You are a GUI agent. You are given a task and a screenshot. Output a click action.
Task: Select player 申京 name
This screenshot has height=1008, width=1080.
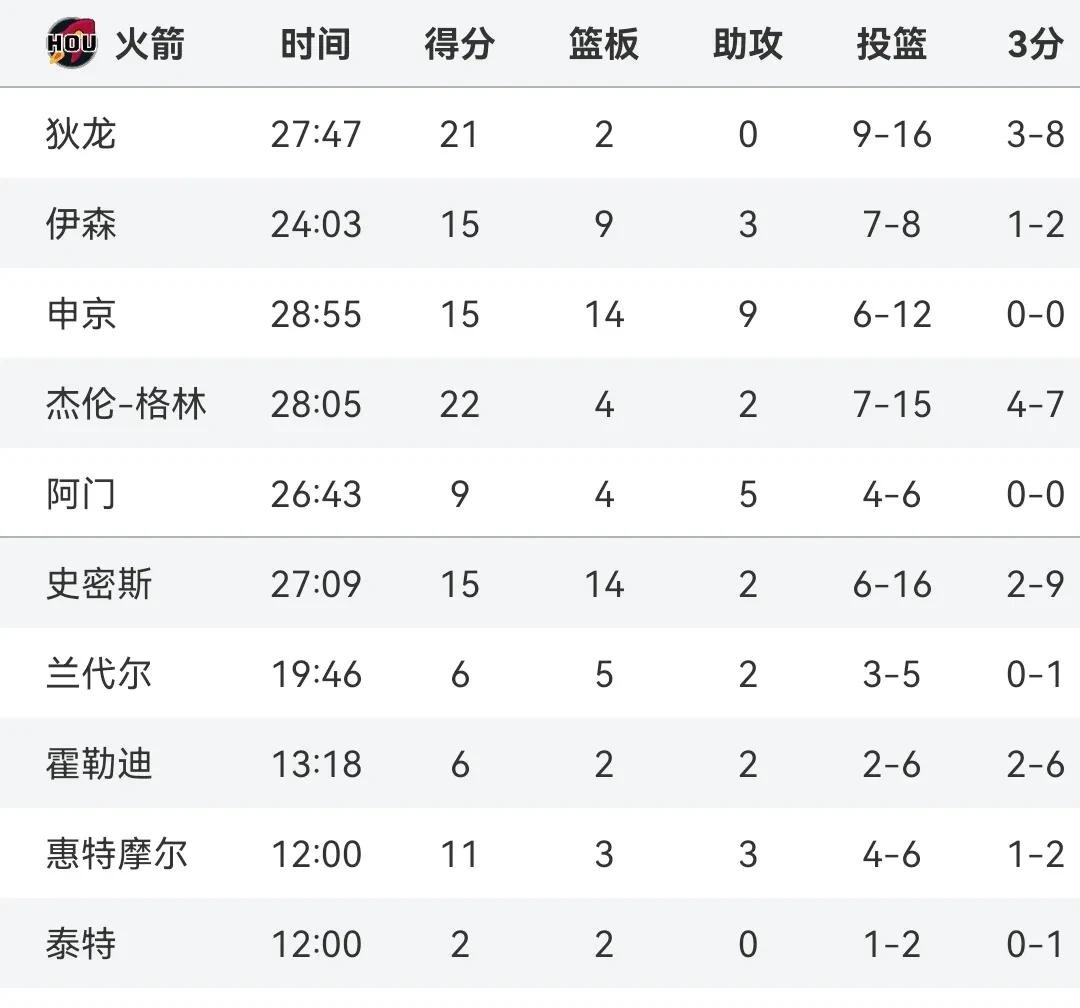point(81,314)
